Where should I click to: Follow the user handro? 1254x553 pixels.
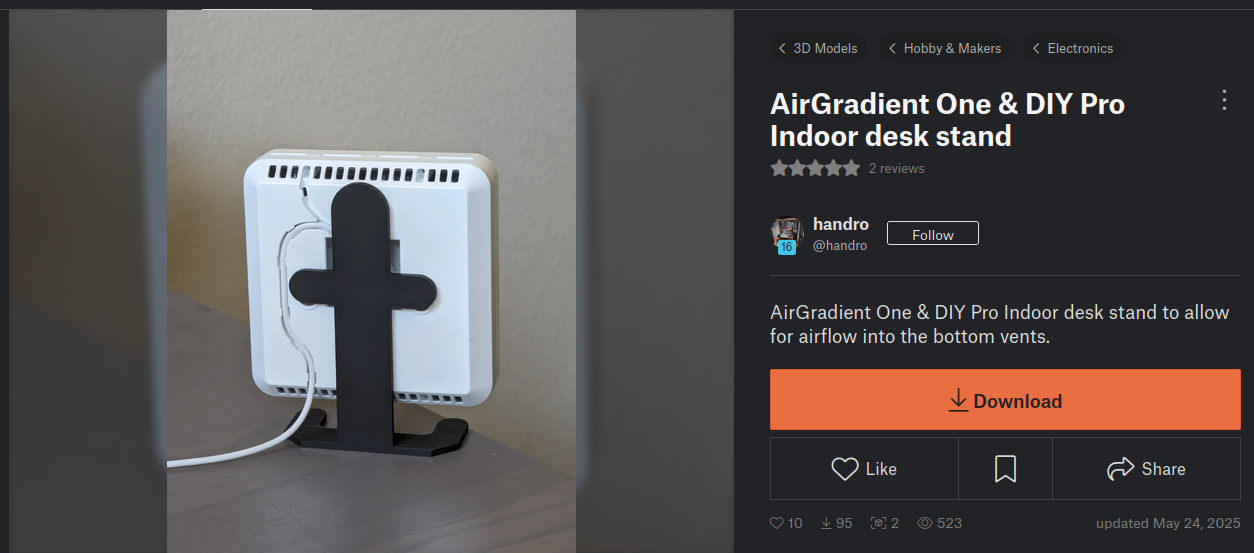coord(932,234)
